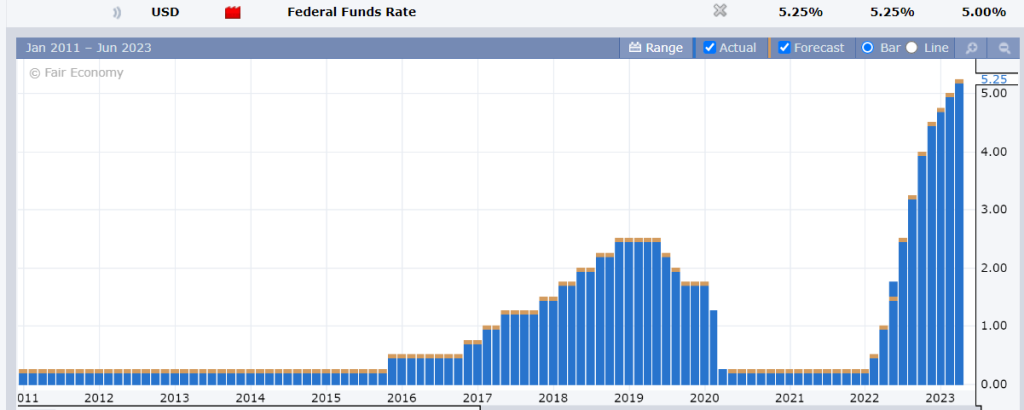Image resolution: width=1024 pixels, height=410 pixels.
Task: Click the 5.25 current value marker
Action: 994,80
